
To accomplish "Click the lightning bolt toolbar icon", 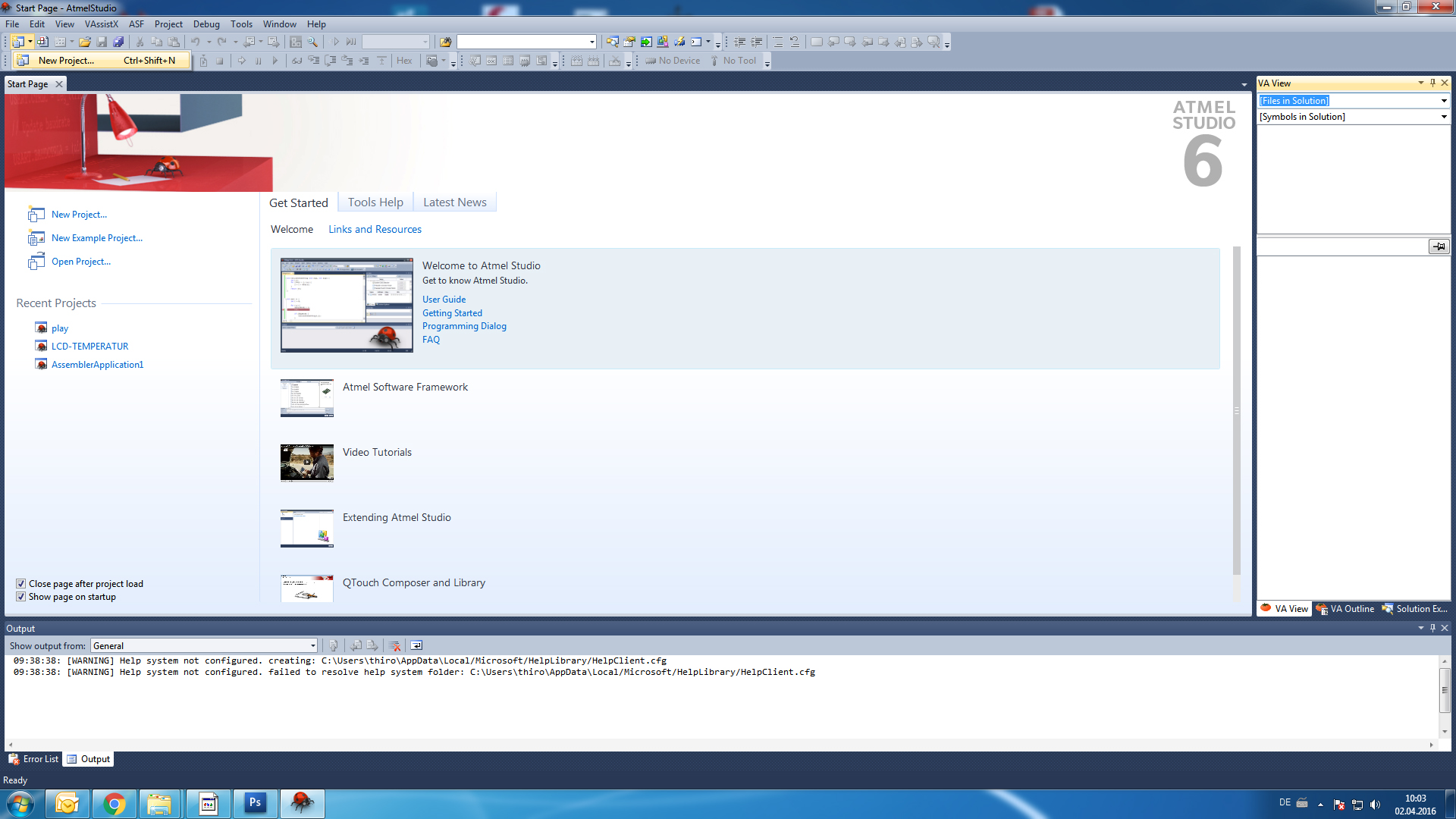I will pyautogui.click(x=679, y=42).
